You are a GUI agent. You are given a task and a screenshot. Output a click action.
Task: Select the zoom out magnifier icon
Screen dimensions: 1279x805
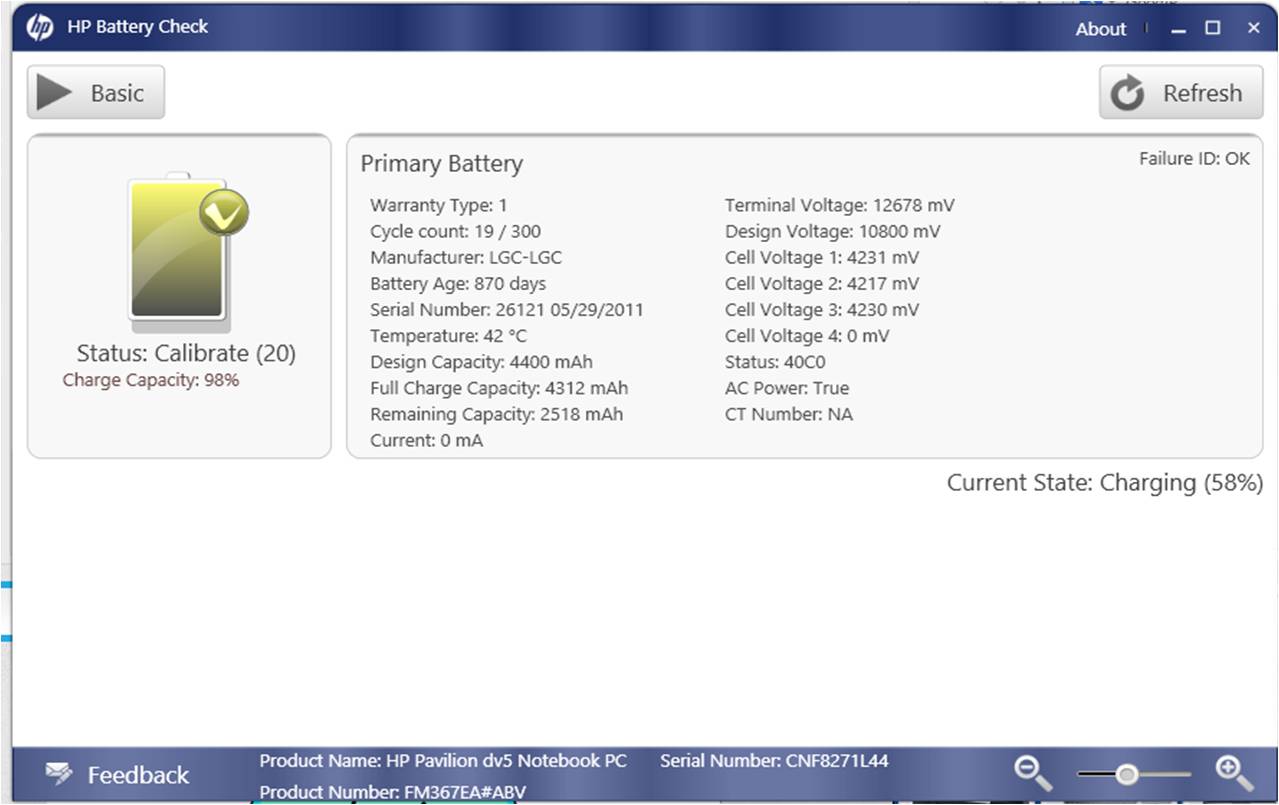pos(1032,773)
